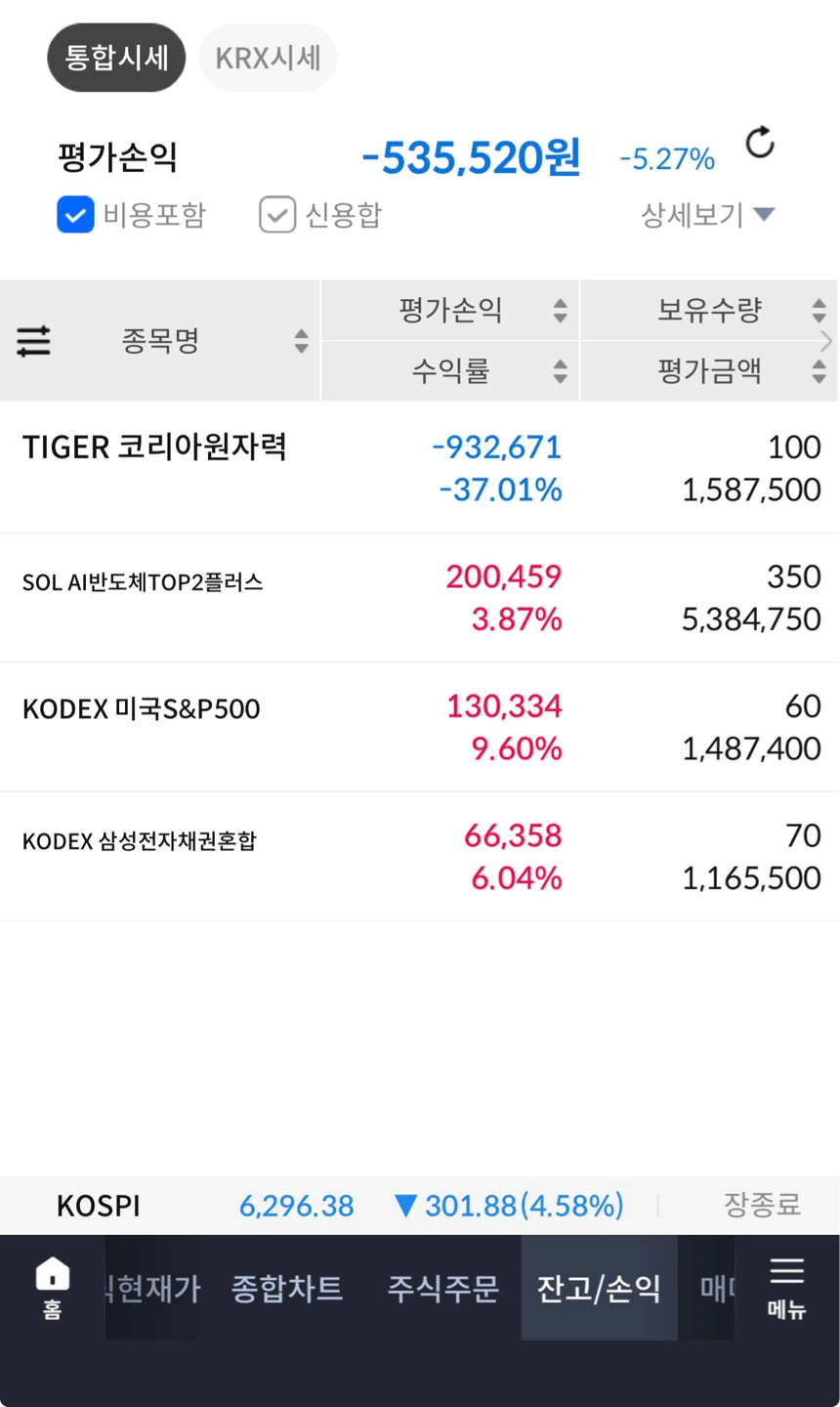This screenshot has width=840, height=1407.
Task: Open the hamburger 메뉴 icon
Action: [786, 1287]
